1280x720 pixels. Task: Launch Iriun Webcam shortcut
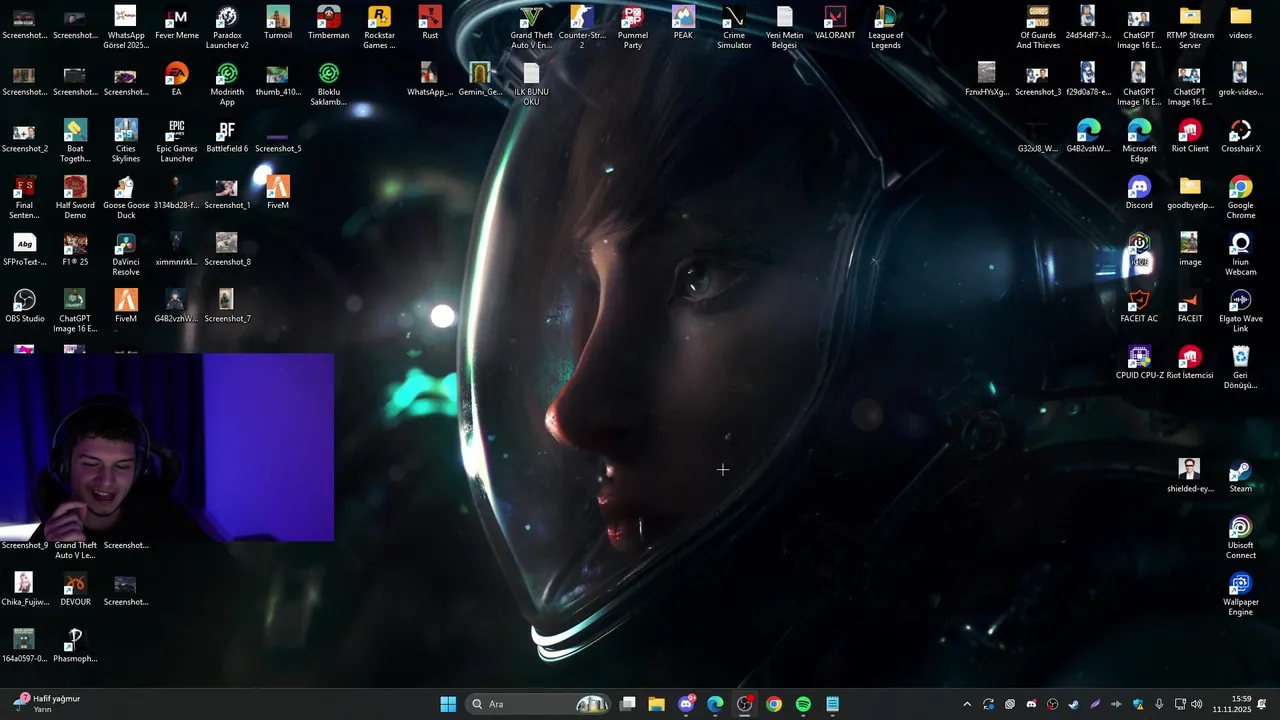click(x=1240, y=255)
